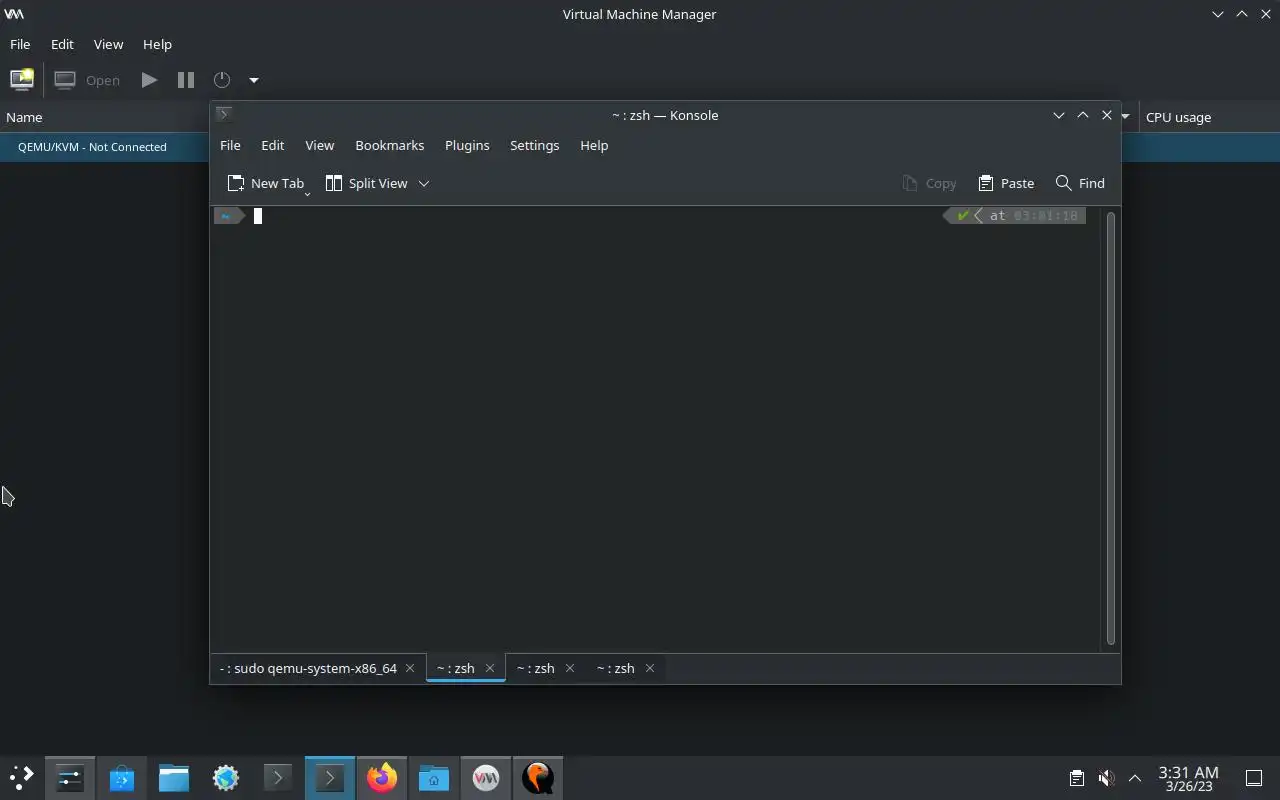Click the Konsole terminal scrollbar
The height and width of the screenshot is (800, 1280).
[x=1110, y=428]
